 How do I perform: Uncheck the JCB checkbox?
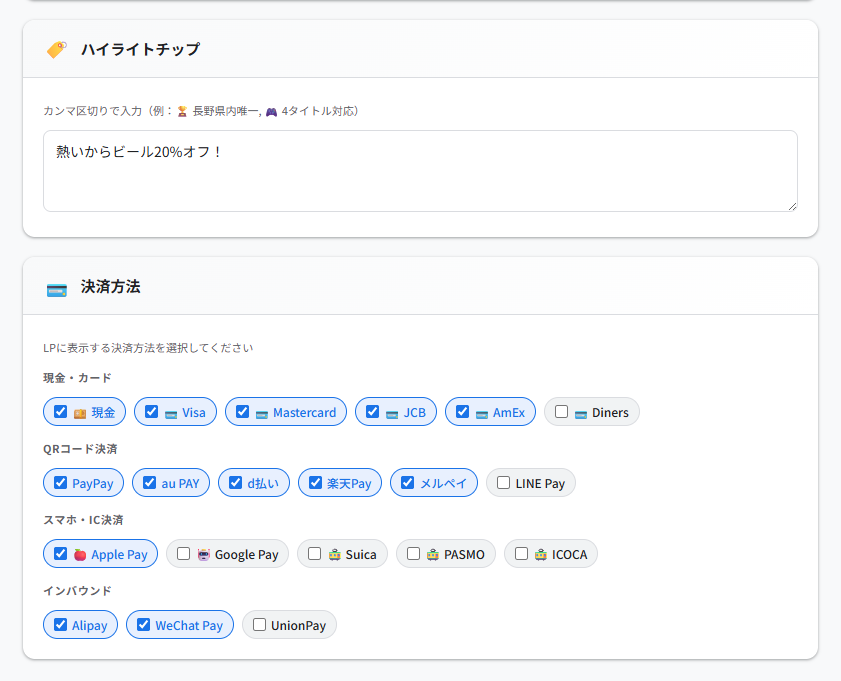click(372, 412)
